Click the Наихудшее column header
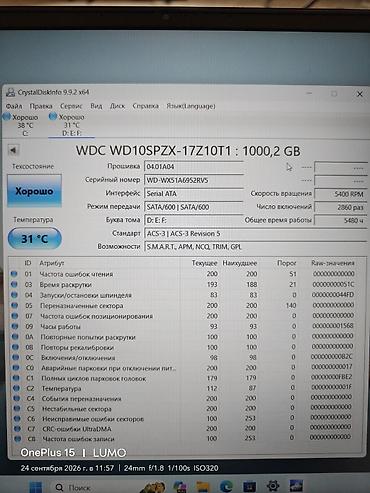370x493 pixels. (240, 263)
